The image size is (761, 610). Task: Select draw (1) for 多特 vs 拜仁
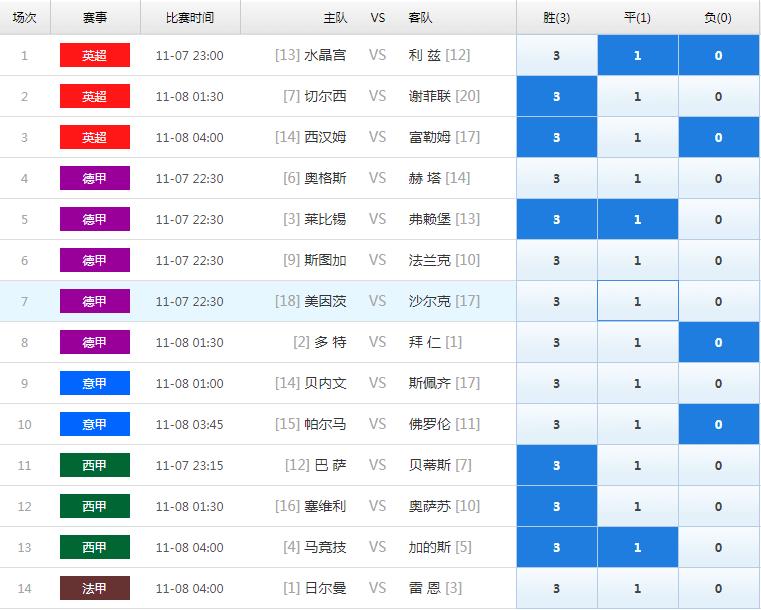pyautogui.click(x=637, y=342)
